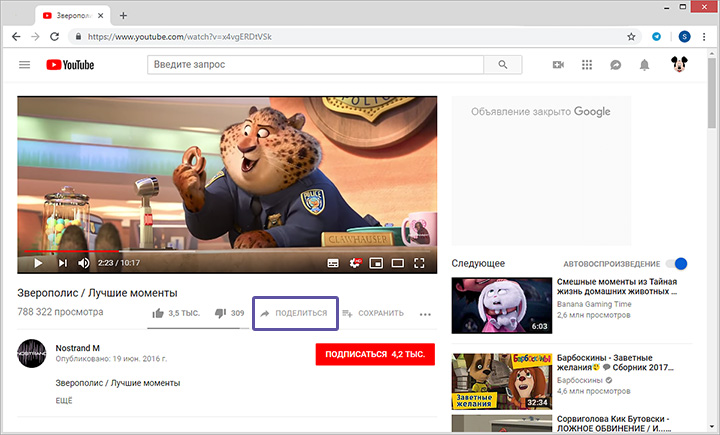Click the magnifier search button
The width and height of the screenshot is (720, 435).
coord(503,65)
